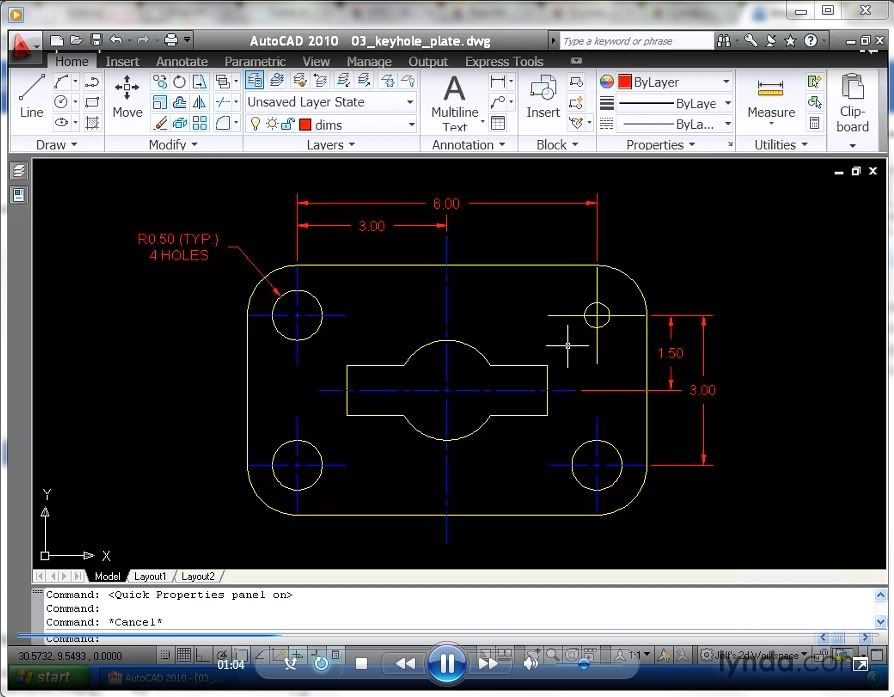The height and width of the screenshot is (697, 894).
Task: Select the Rotate tool
Action: coord(180,82)
